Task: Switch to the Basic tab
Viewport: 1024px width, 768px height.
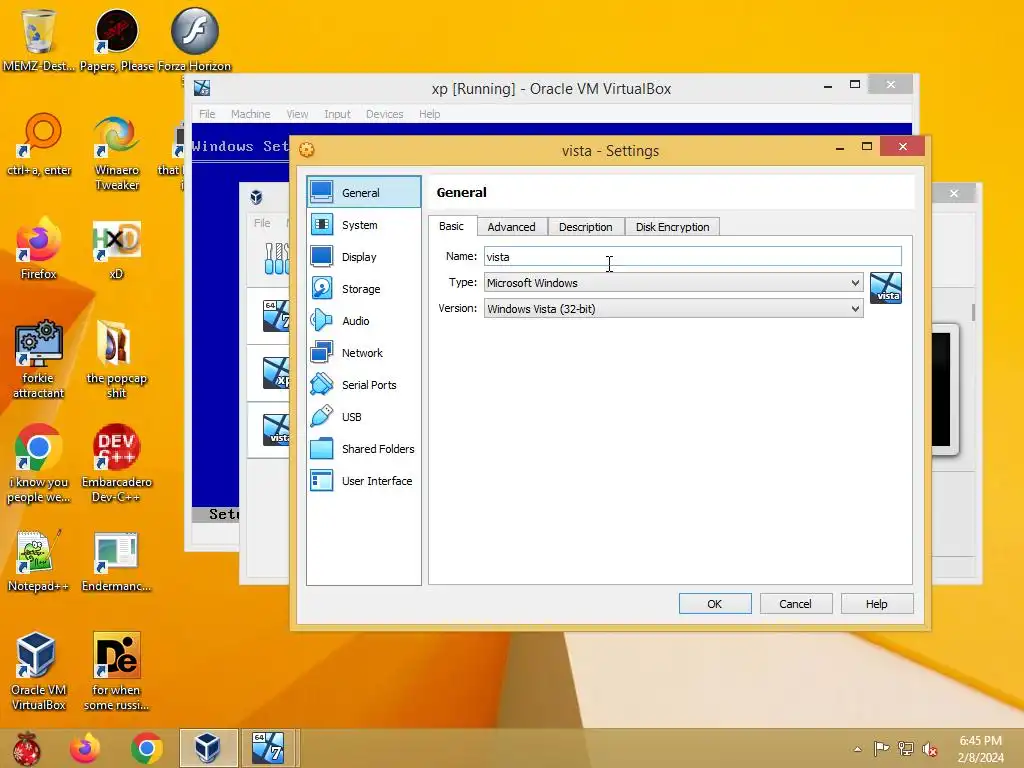Action: point(451,226)
